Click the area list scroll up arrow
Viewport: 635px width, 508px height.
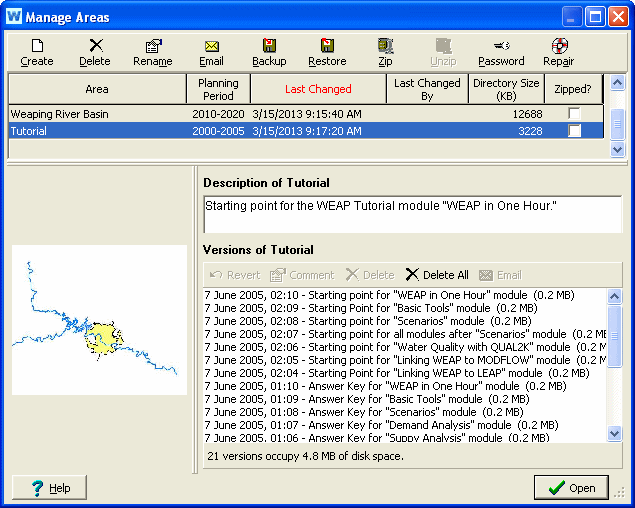tap(617, 83)
